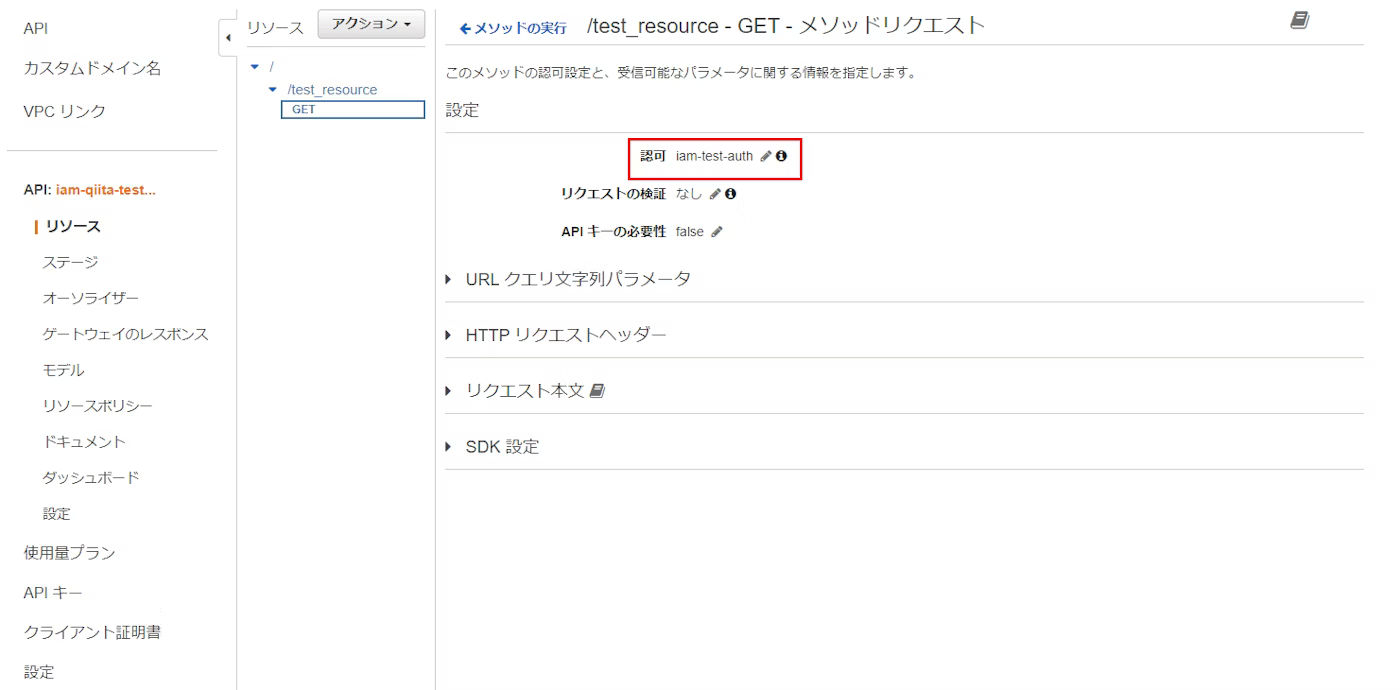Image resolution: width=1400 pixels, height=690 pixels.
Task: Expand the SDK 設定 section
Action: (501, 447)
